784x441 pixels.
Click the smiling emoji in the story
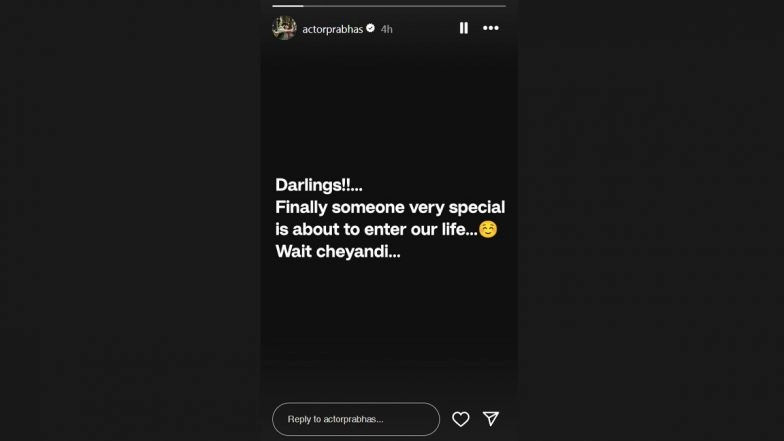(x=488, y=229)
